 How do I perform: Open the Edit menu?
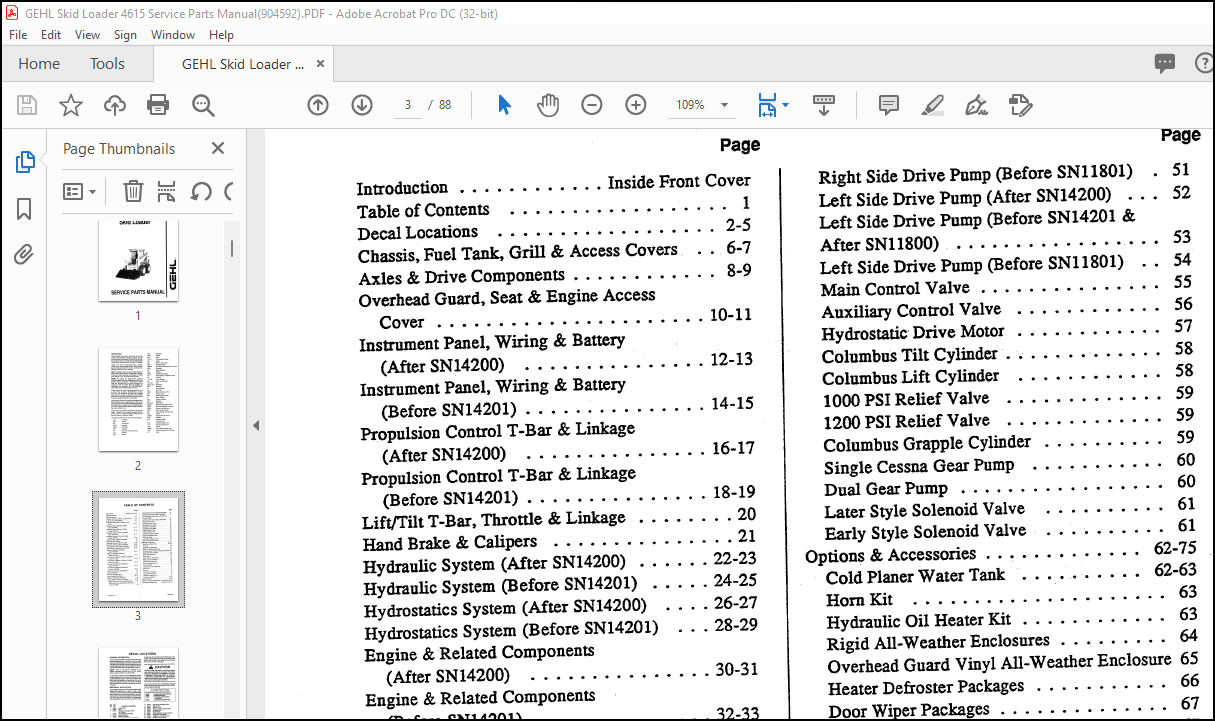coord(51,34)
